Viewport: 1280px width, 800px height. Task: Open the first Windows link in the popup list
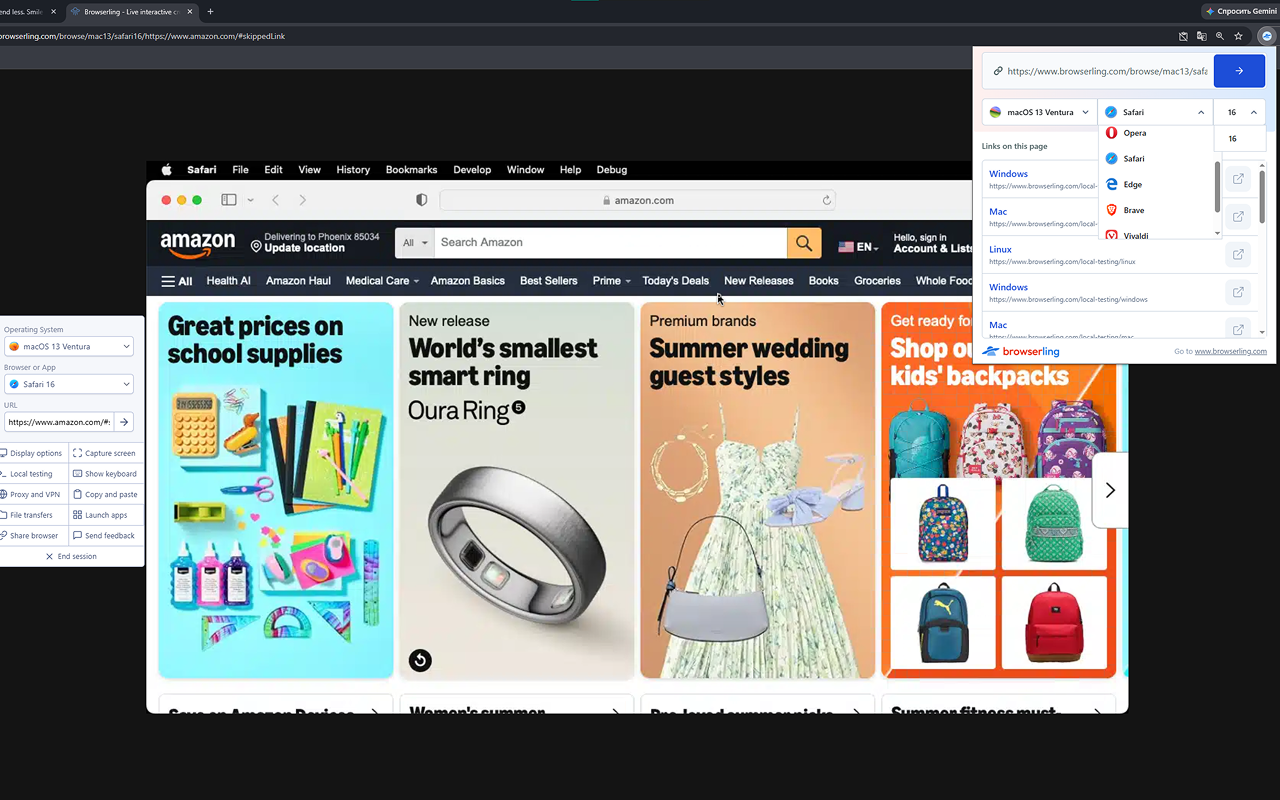coord(1008,174)
